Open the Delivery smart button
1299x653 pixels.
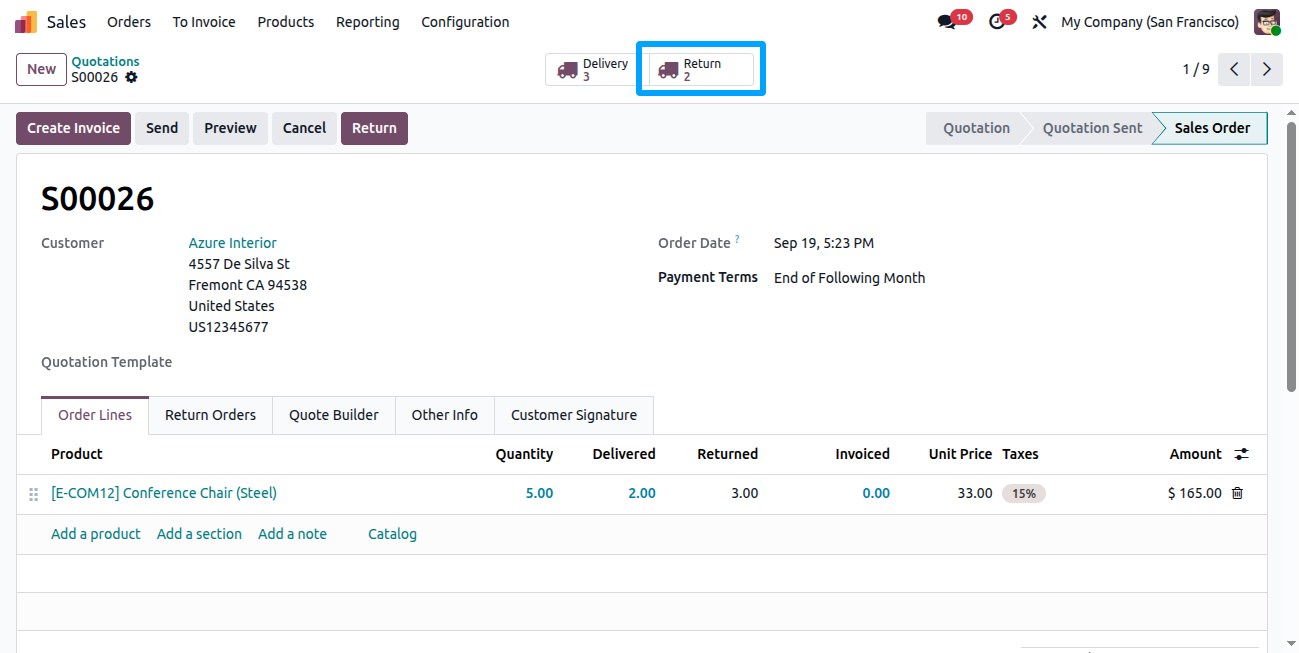point(592,70)
